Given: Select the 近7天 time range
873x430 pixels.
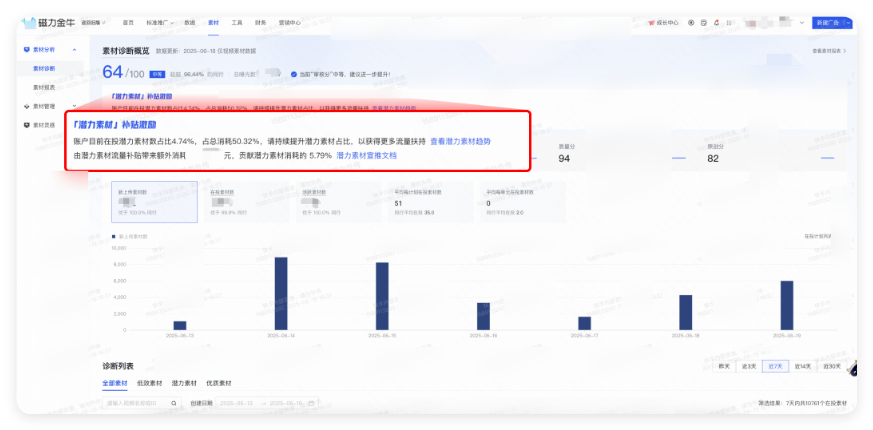Looking at the screenshot, I should click(776, 367).
